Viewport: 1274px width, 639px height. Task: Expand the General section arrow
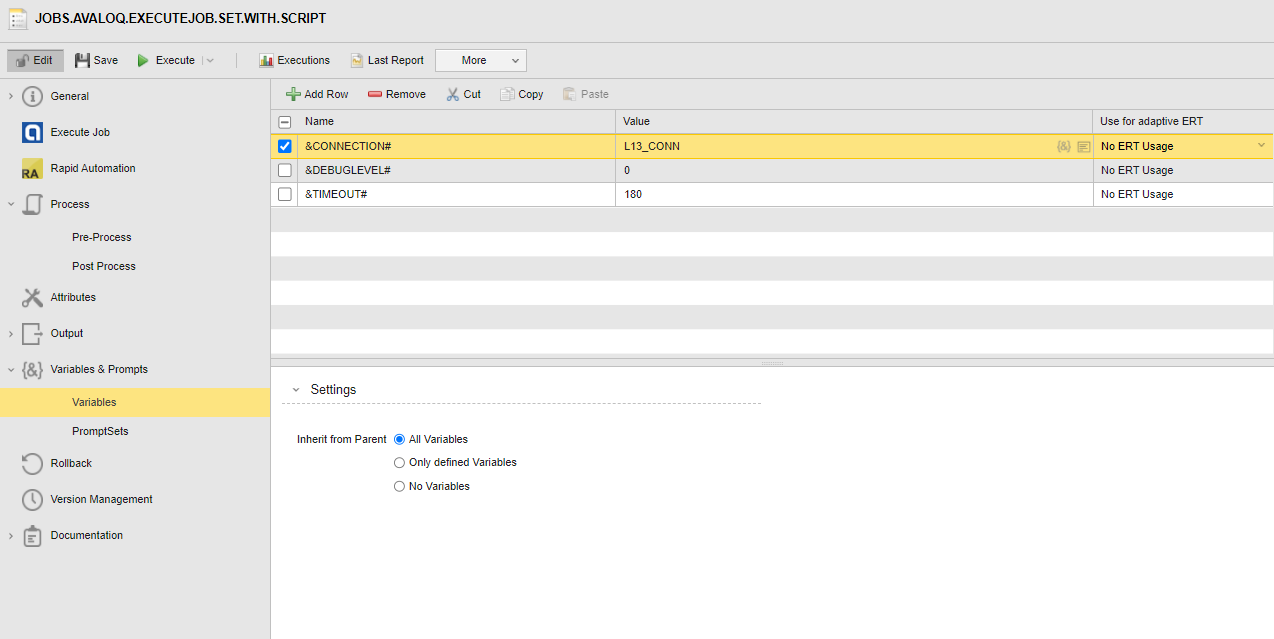[x=11, y=96]
